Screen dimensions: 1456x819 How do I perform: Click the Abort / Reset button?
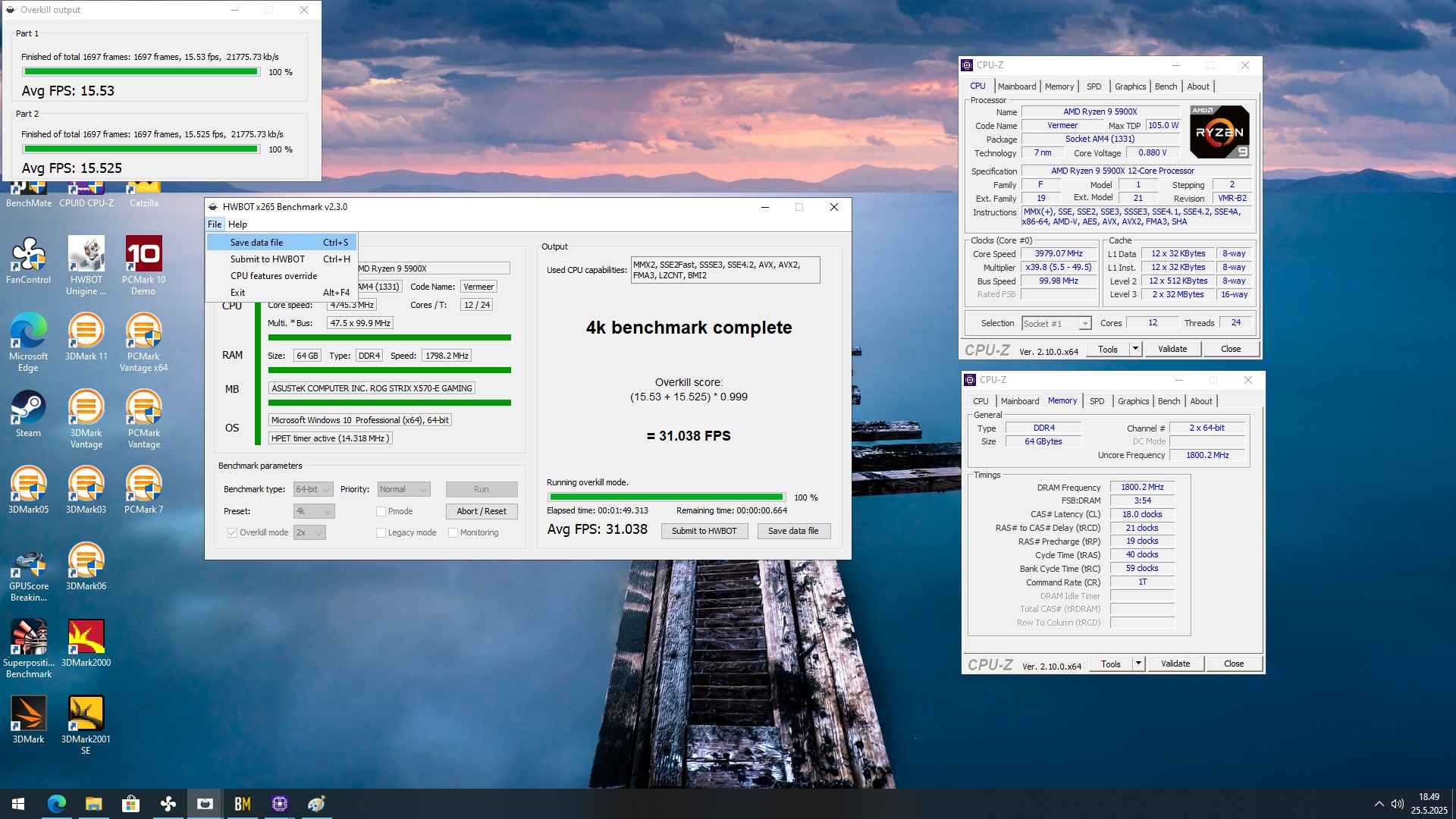(x=482, y=511)
